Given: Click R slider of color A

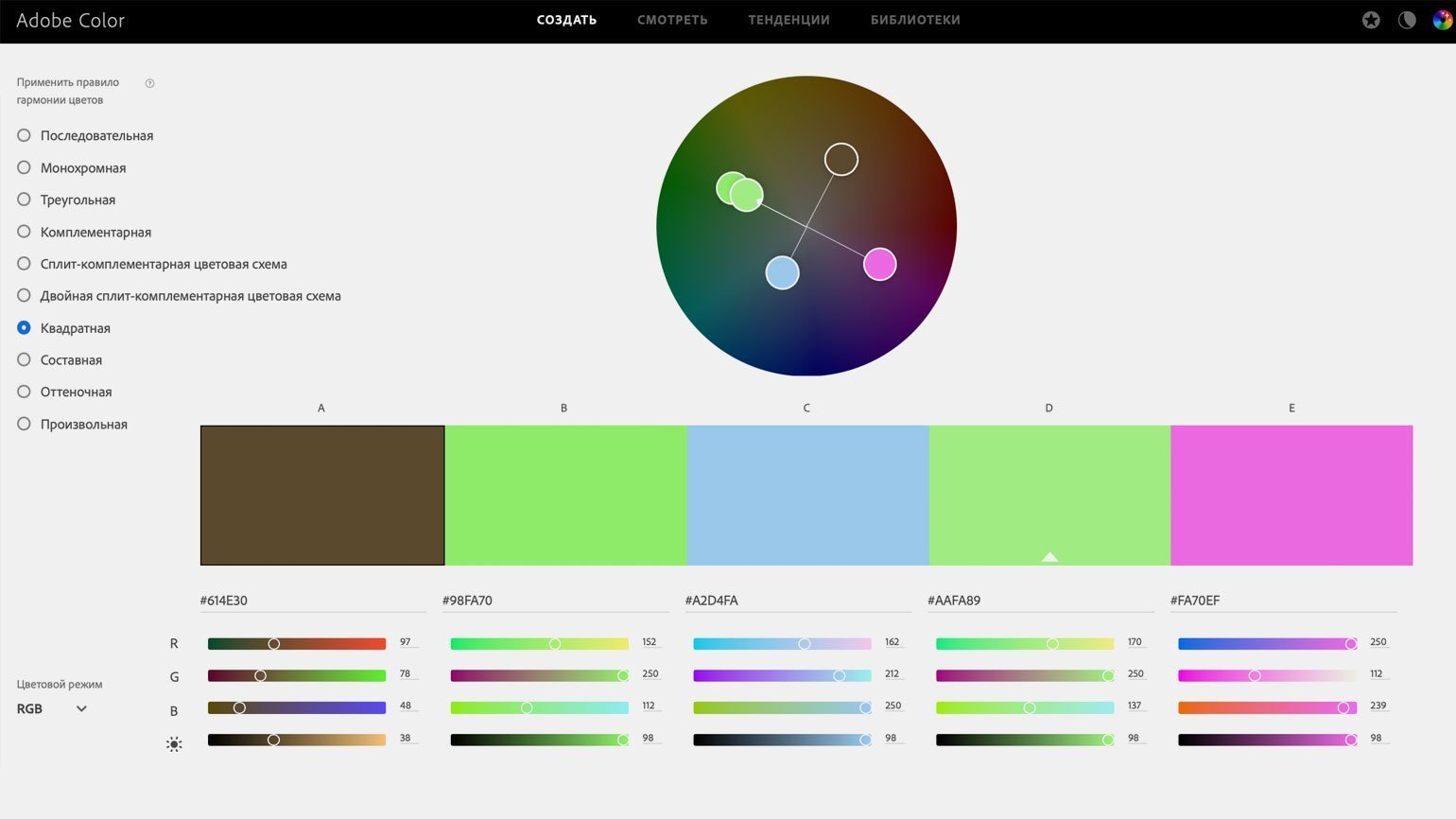Looking at the screenshot, I should (x=297, y=643).
